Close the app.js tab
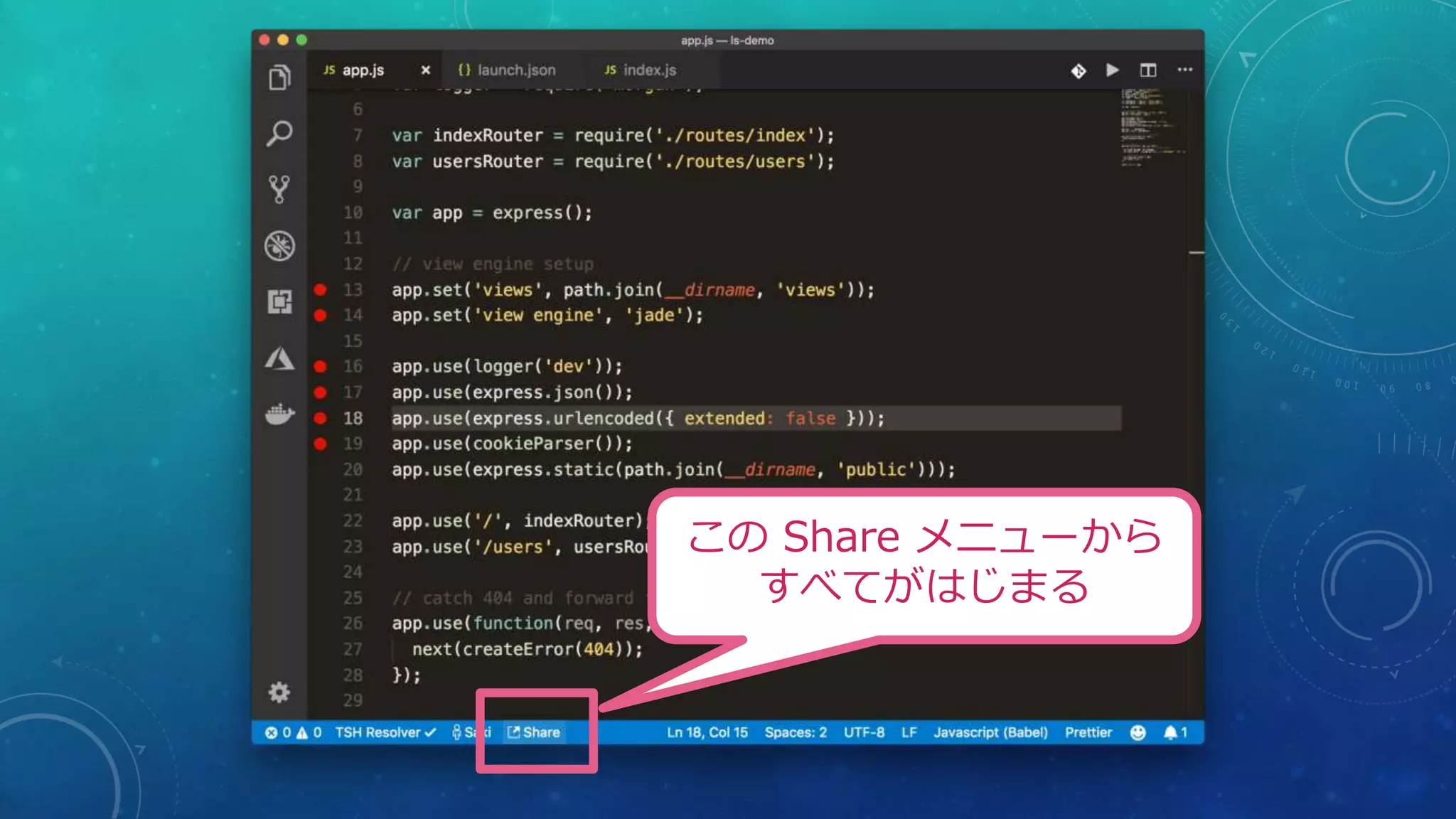The width and height of the screenshot is (1456, 819). point(425,70)
